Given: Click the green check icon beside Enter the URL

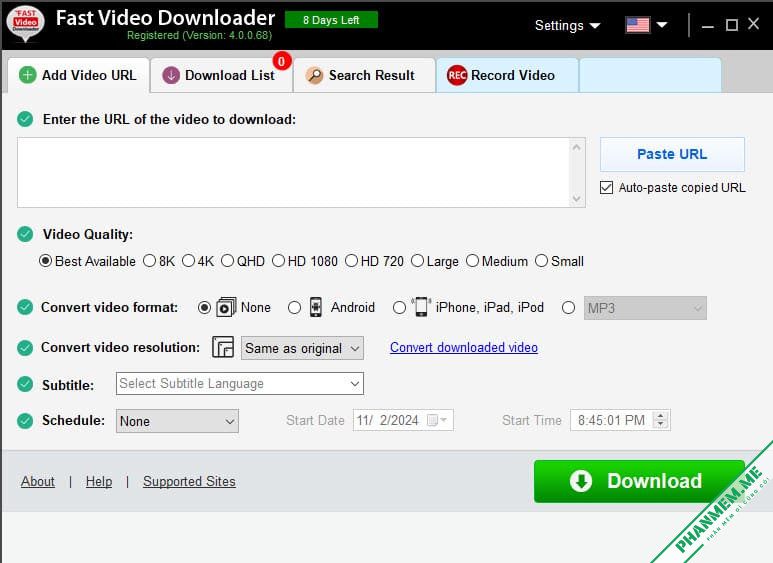Looking at the screenshot, I should [25, 119].
